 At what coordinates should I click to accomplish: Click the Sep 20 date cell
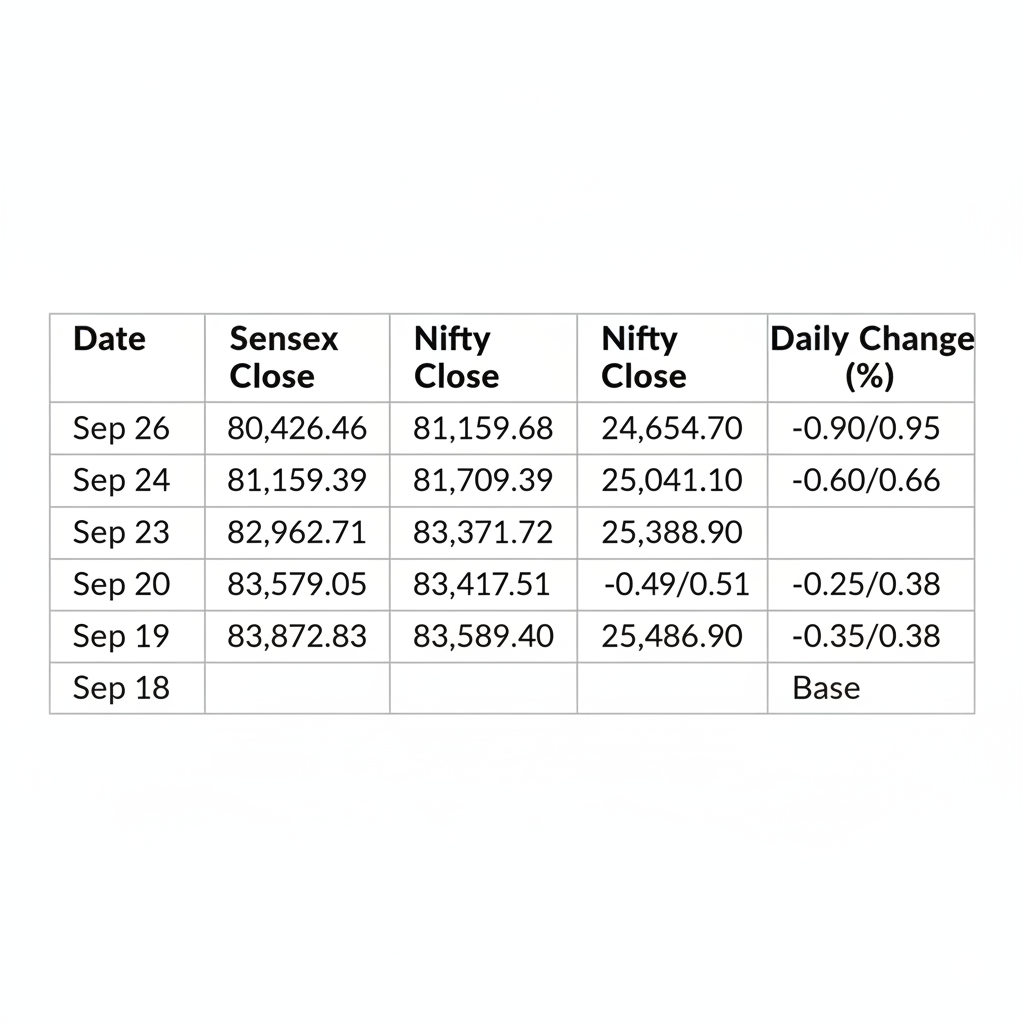[121, 585]
